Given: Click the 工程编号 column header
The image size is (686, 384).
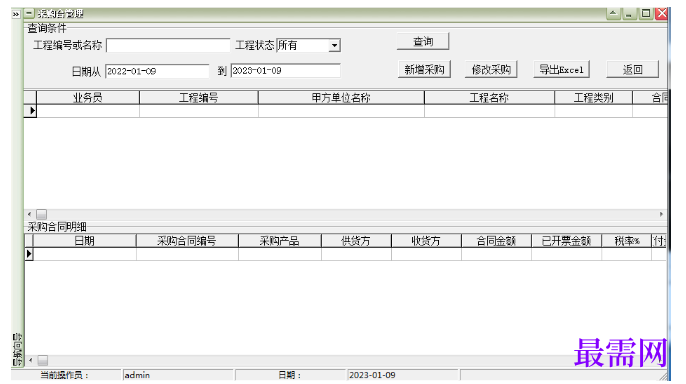Looking at the screenshot, I should [x=199, y=98].
